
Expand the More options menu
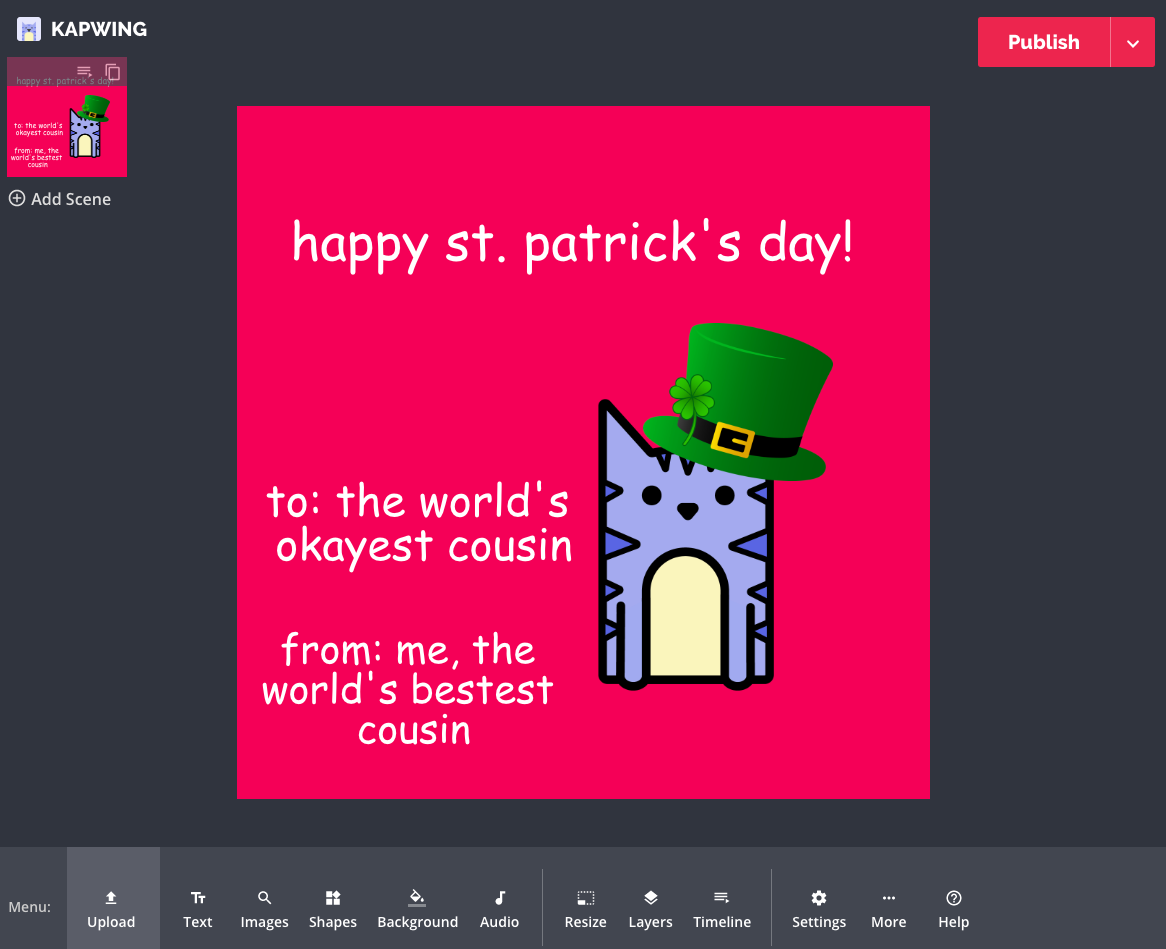point(888,908)
